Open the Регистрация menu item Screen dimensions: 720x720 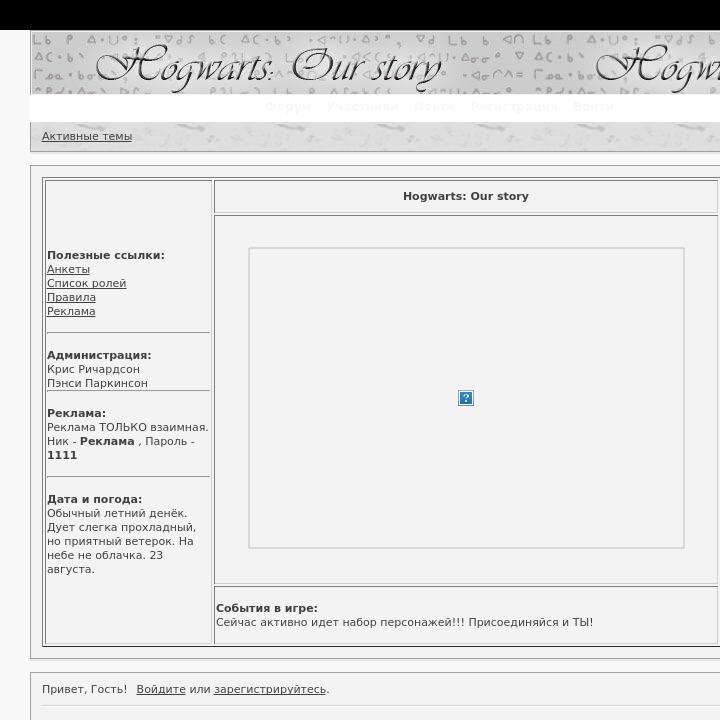514,107
